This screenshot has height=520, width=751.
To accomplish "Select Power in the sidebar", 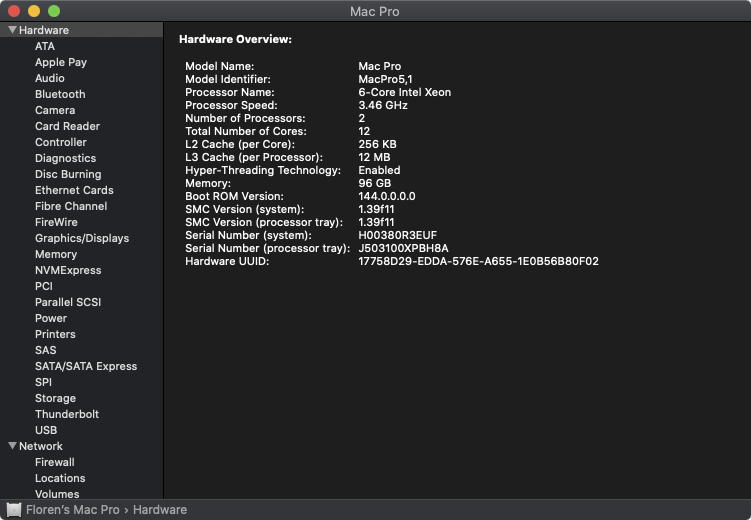I will point(51,318).
